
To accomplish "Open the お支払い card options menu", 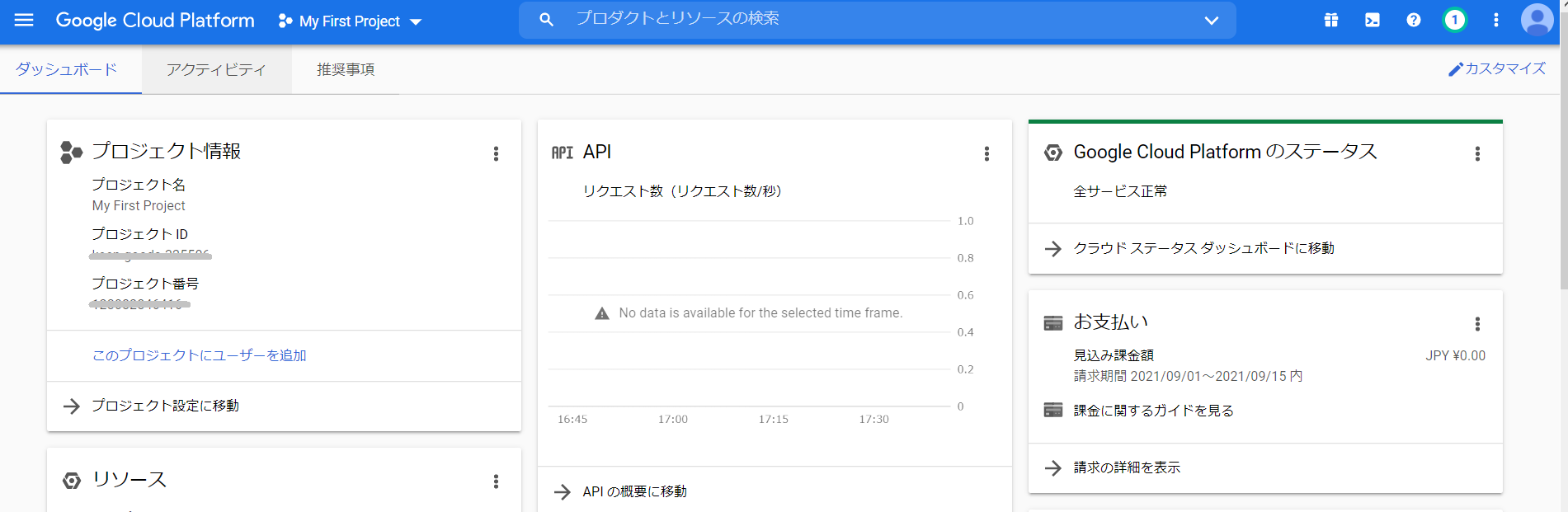I will [x=1477, y=324].
